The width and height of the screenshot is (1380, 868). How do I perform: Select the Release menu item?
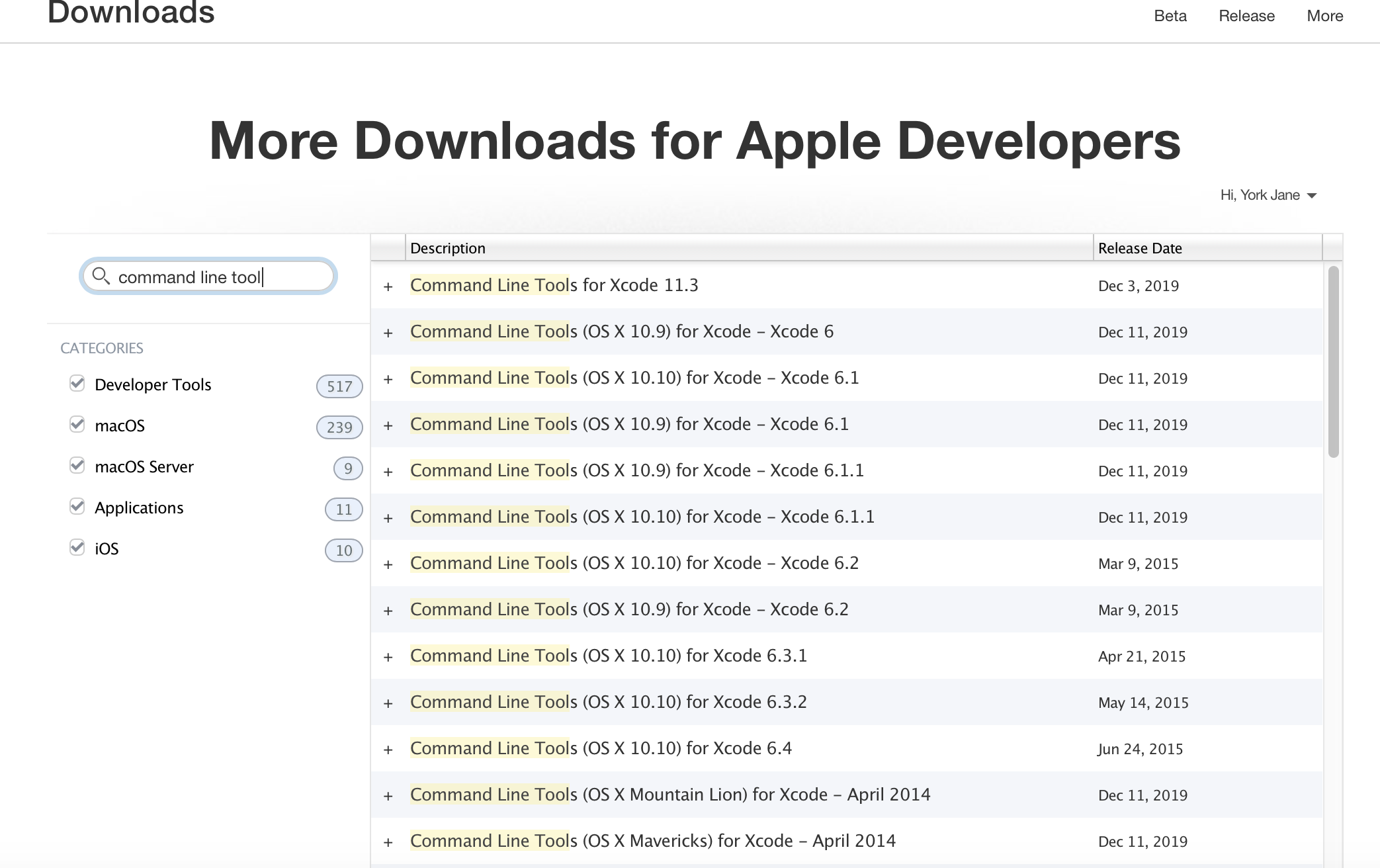(x=1246, y=15)
